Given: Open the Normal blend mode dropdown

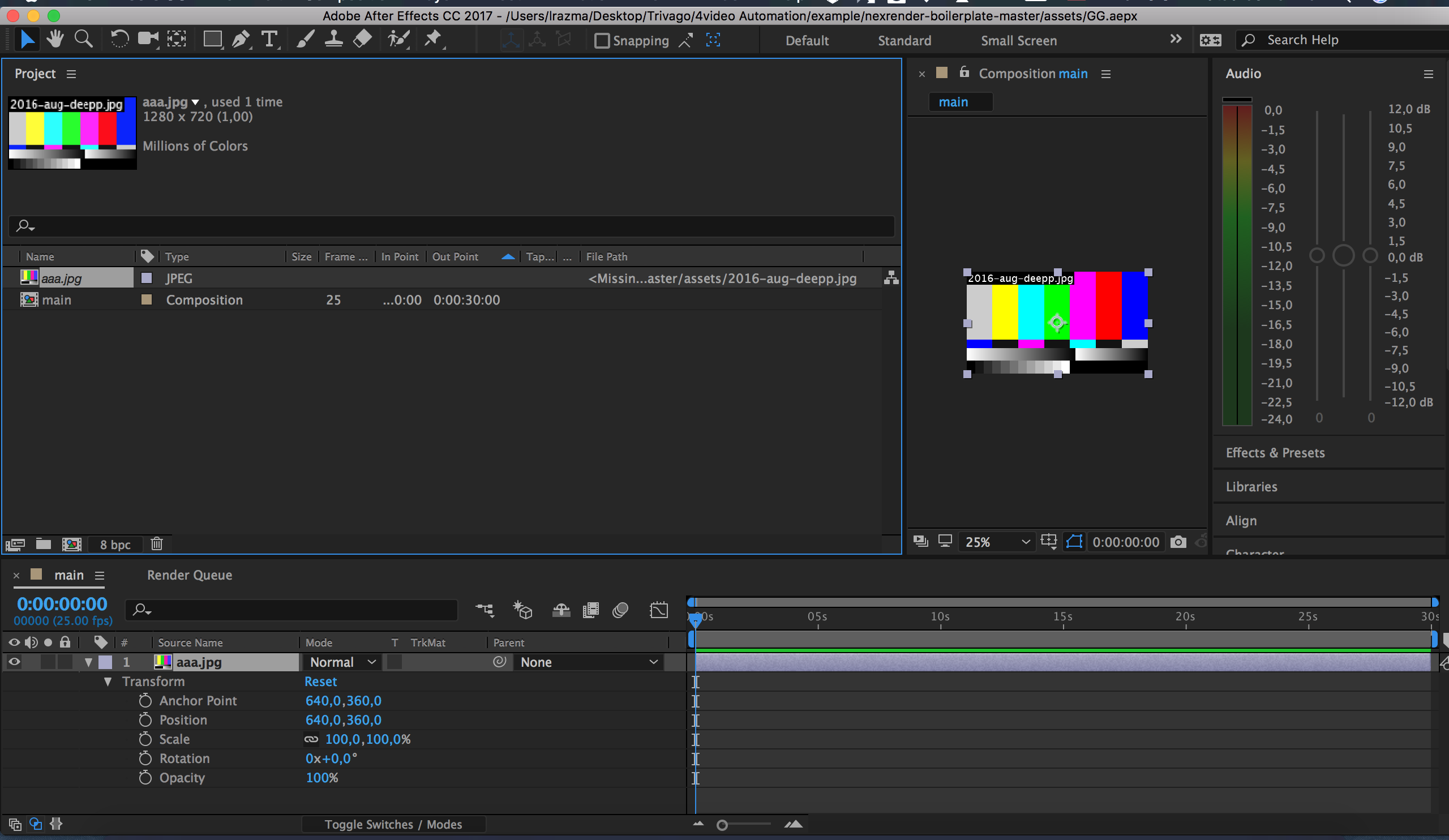Looking at the screenshot, I should pyautogui.click(x=340, y=662).
